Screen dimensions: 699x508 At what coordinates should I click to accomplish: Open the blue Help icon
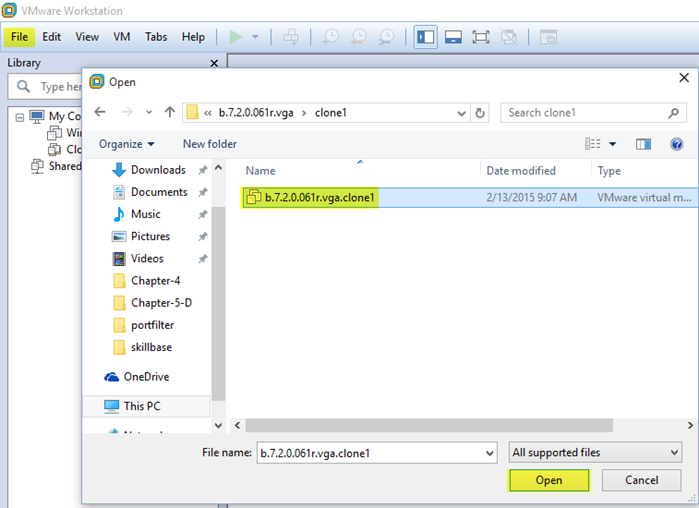point(676,144)
